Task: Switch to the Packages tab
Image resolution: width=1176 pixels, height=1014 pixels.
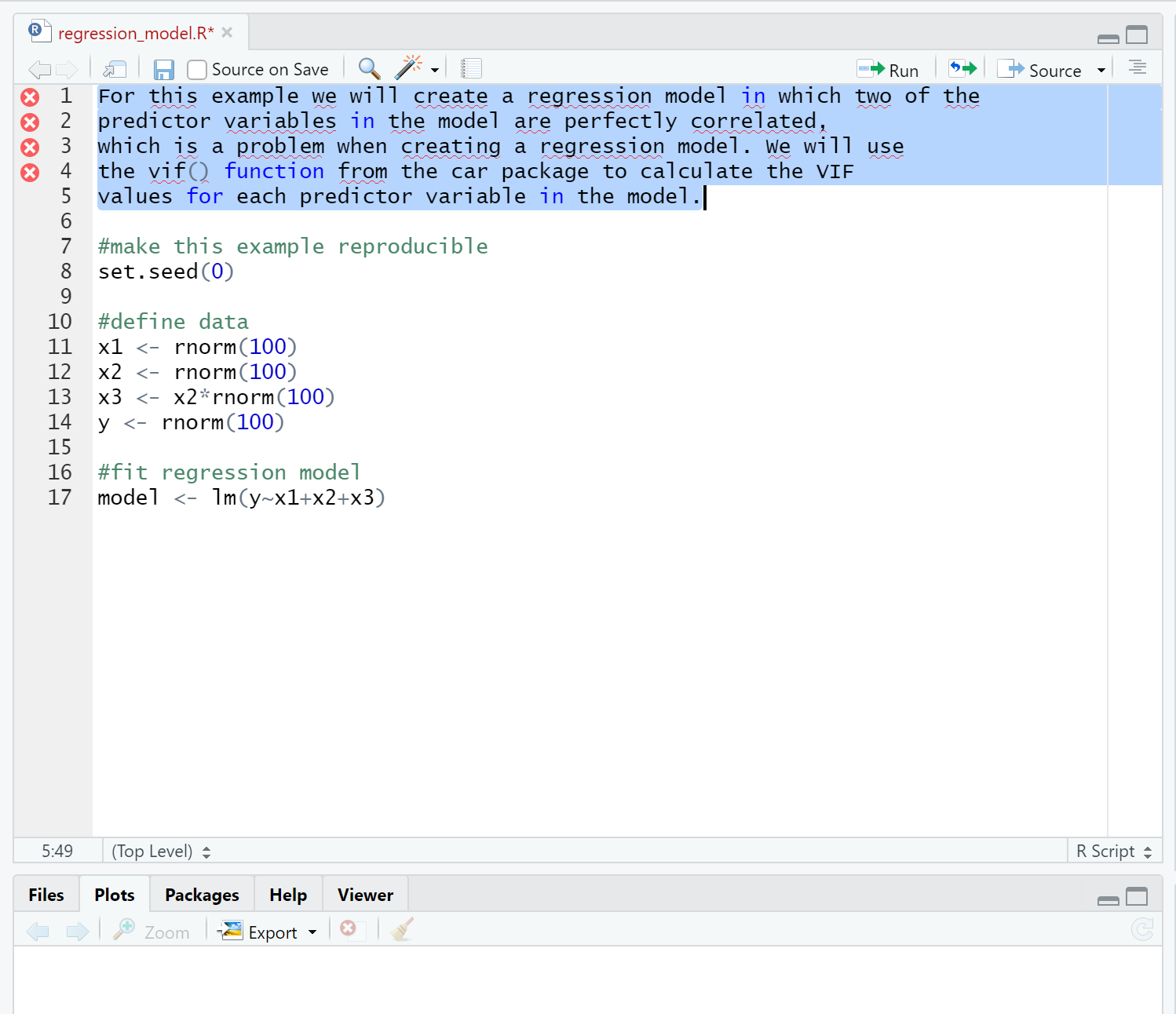Action: pyautogui.click(x=202, y=895)
